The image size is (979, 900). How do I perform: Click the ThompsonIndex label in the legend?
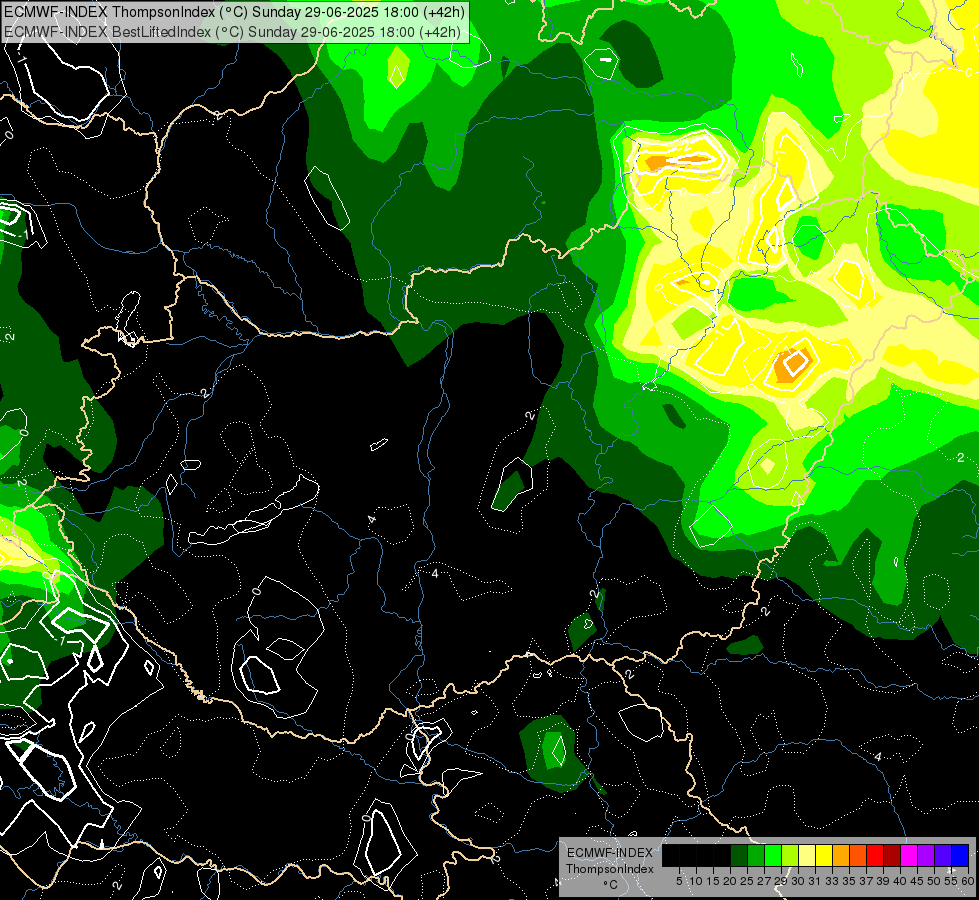[x=610, y=869]
